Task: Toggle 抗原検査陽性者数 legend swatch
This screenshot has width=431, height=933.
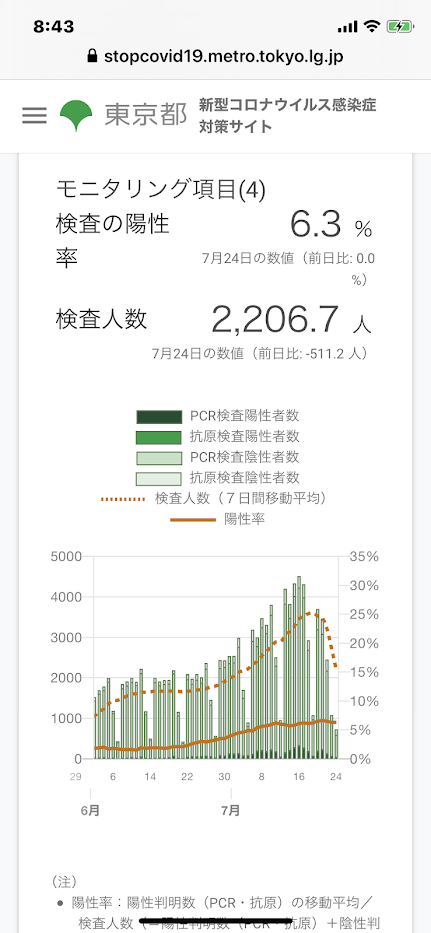Action: [x=159, y=437]
